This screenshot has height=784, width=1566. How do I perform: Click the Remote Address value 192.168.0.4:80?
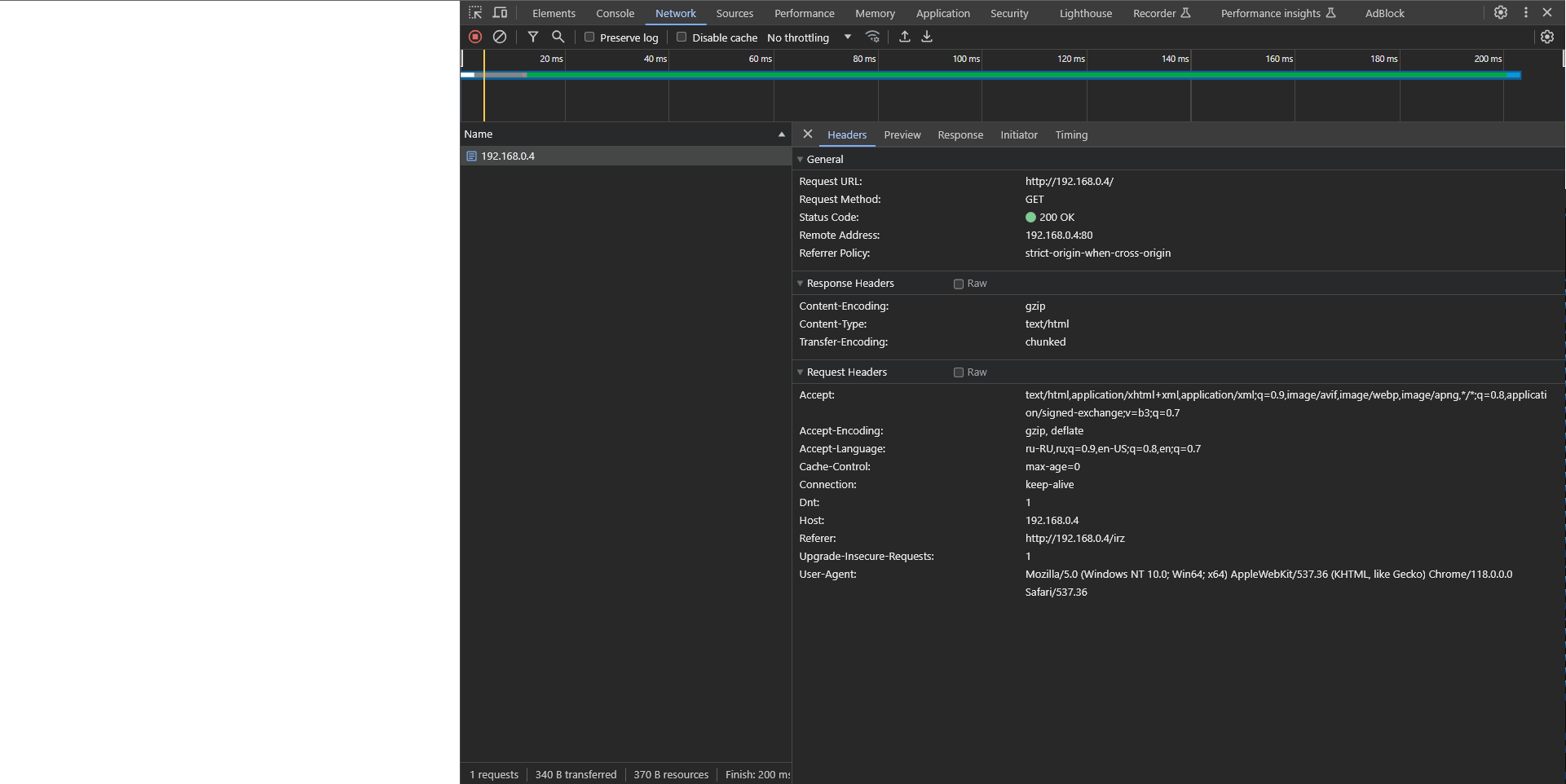[x=1058, y=235]
